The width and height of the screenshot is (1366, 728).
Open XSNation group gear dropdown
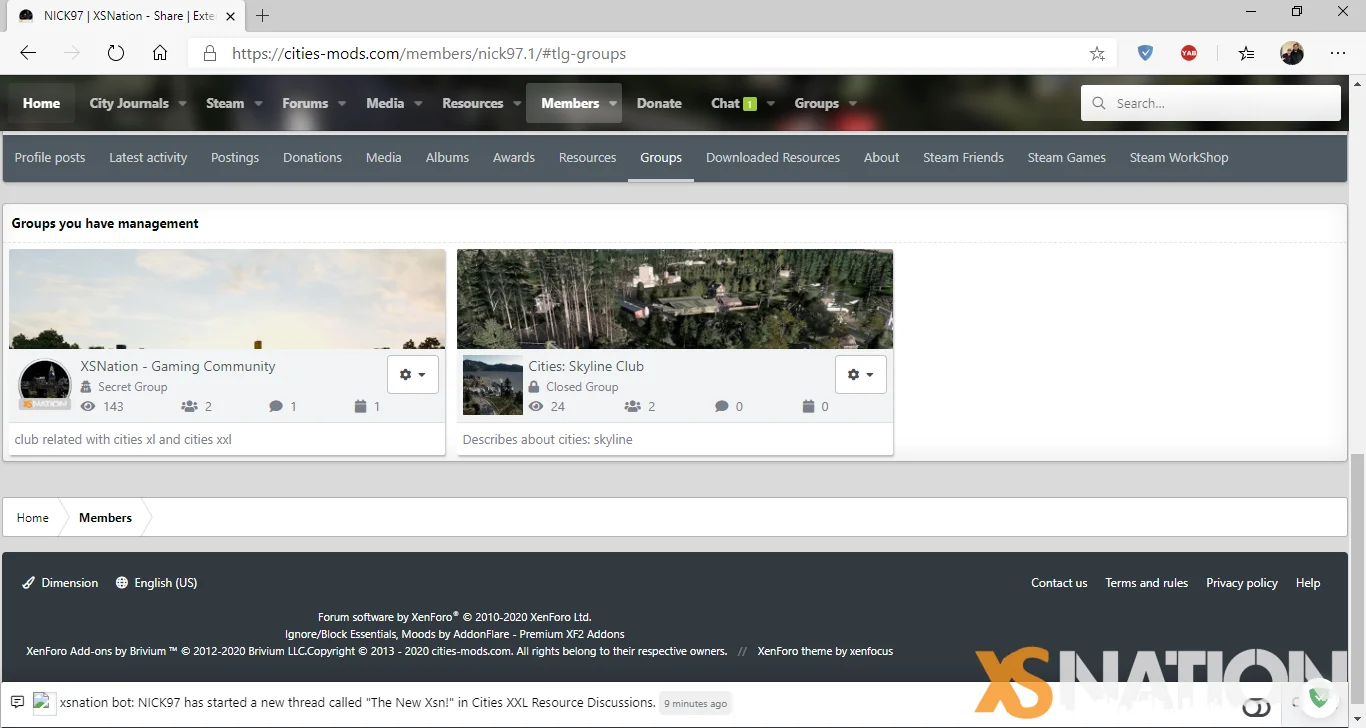(x=413, y=374)
